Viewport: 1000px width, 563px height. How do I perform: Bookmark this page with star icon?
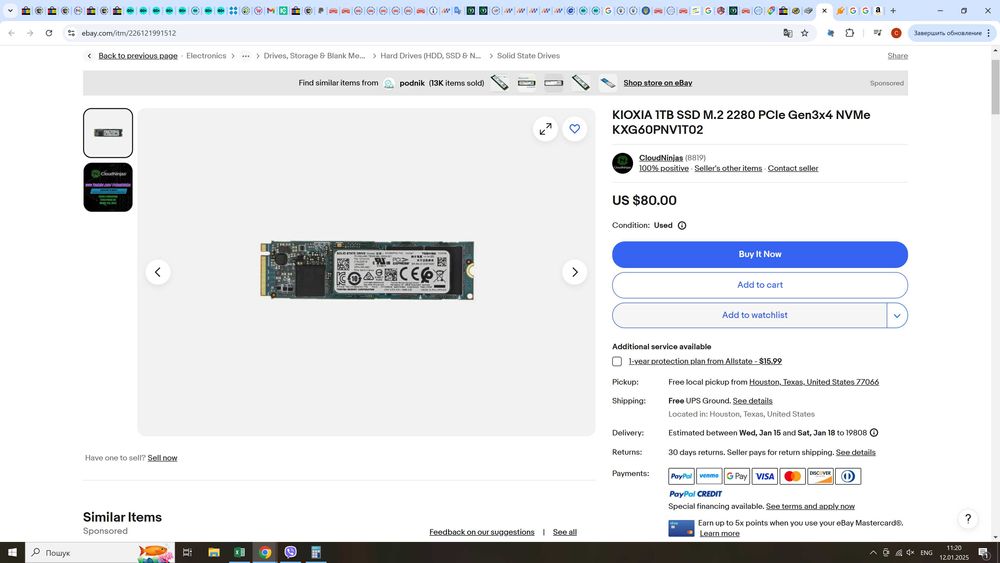805,33
